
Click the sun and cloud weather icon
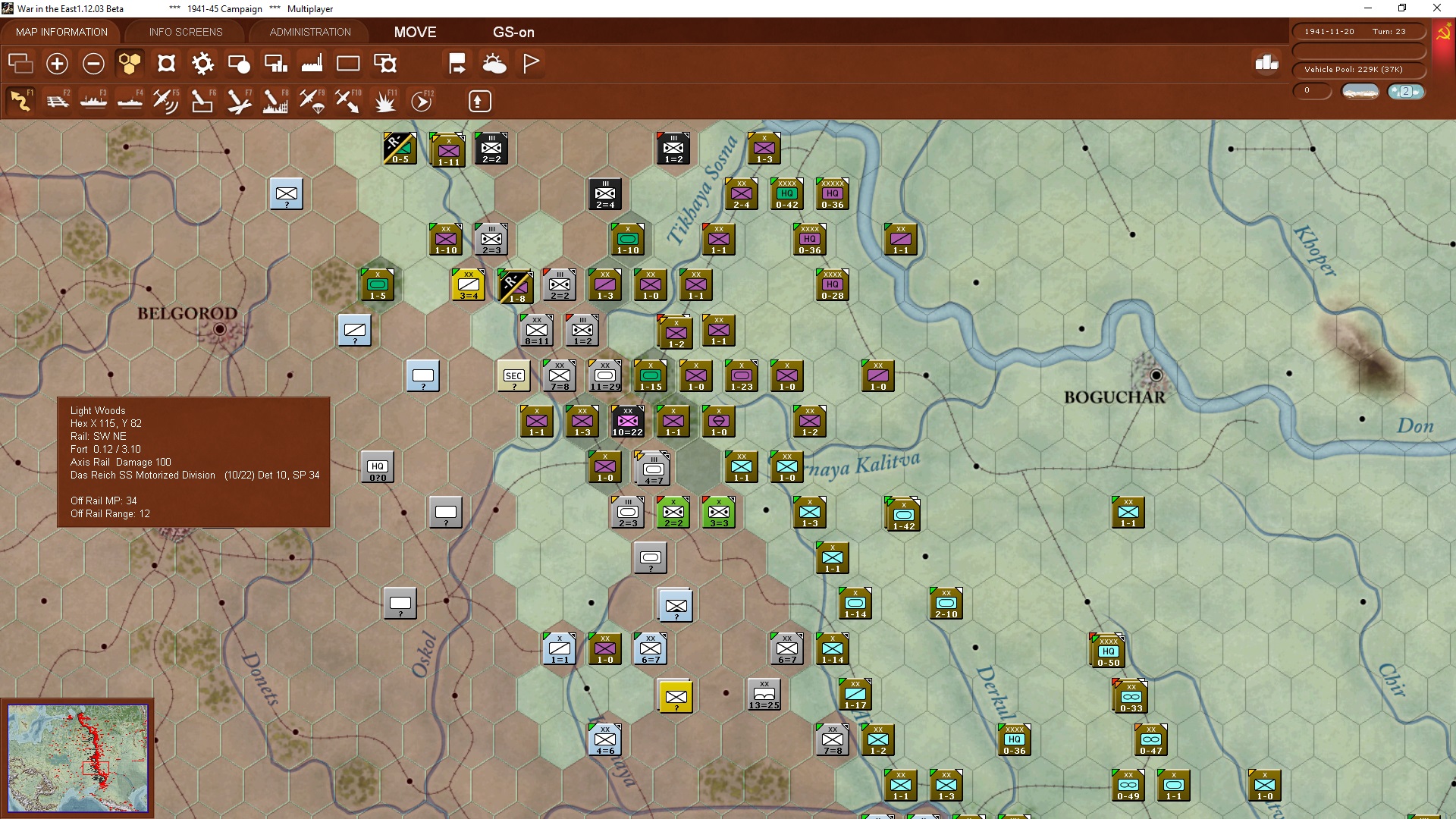(x=494, y=64)
